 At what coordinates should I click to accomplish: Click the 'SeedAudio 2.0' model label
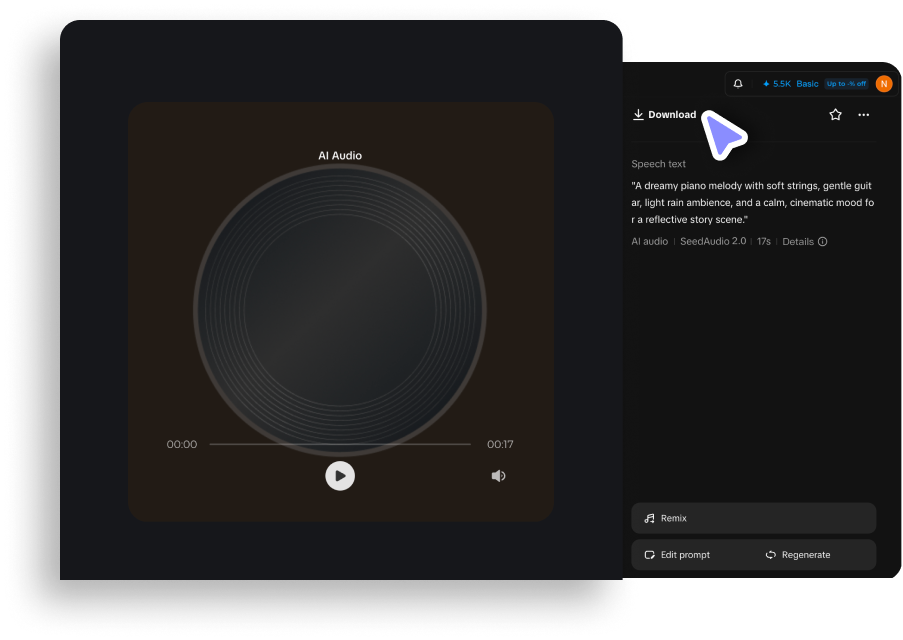click(x=713, y=241)
